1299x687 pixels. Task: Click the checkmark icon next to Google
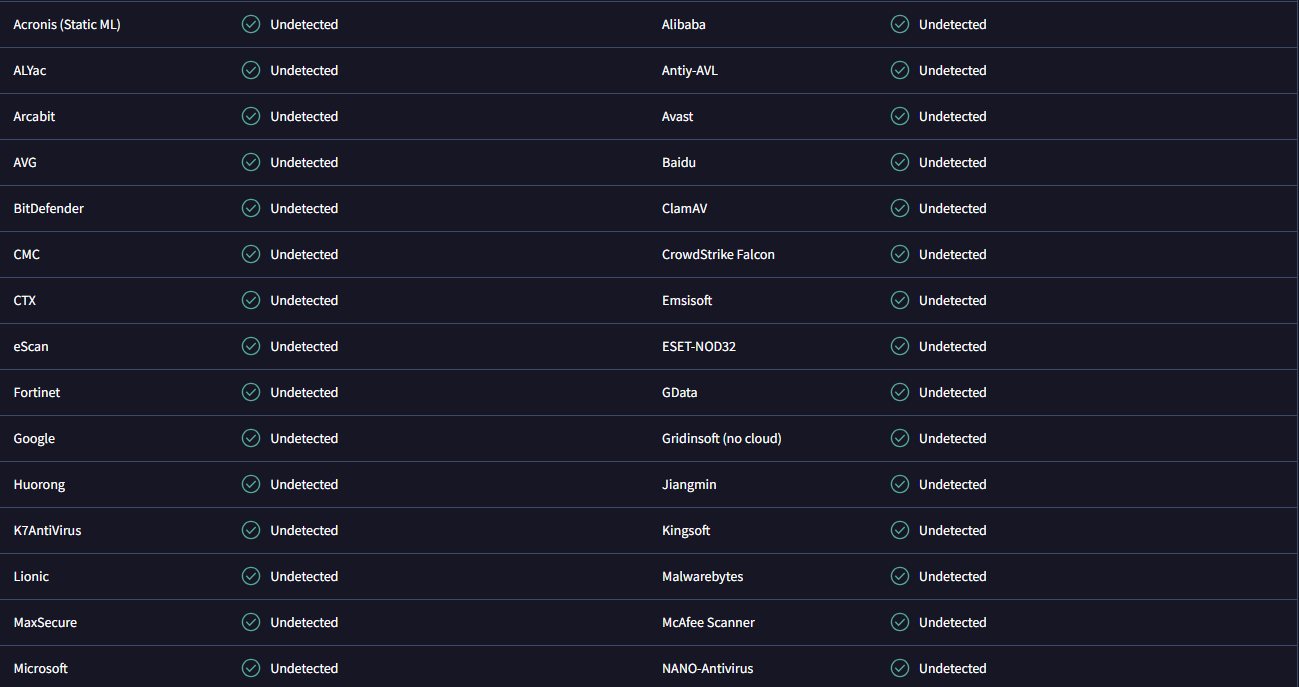click(x=251, y=438)
